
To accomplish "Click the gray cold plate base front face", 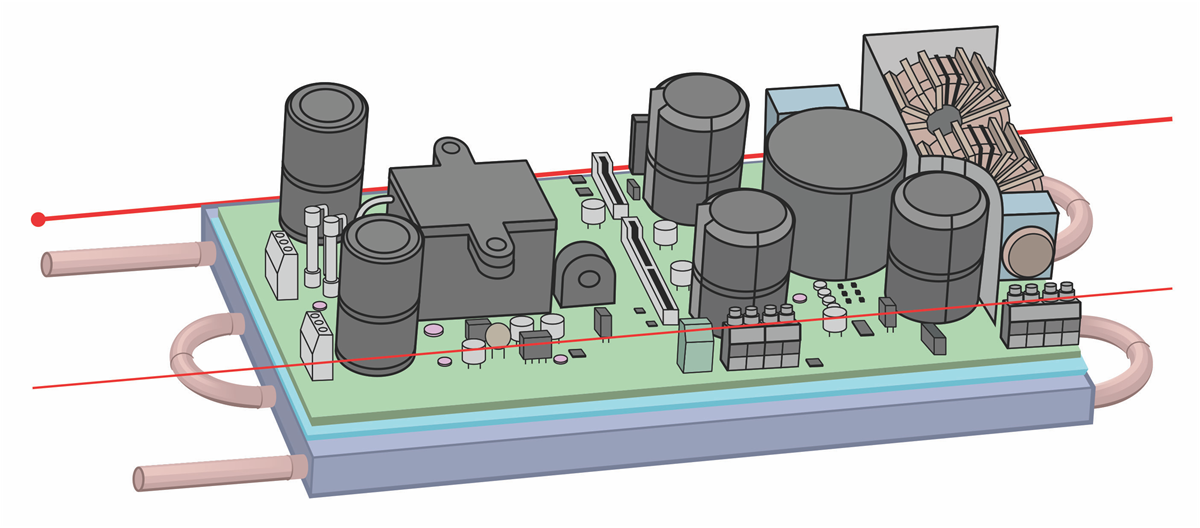I will click(x=700, y=450).
